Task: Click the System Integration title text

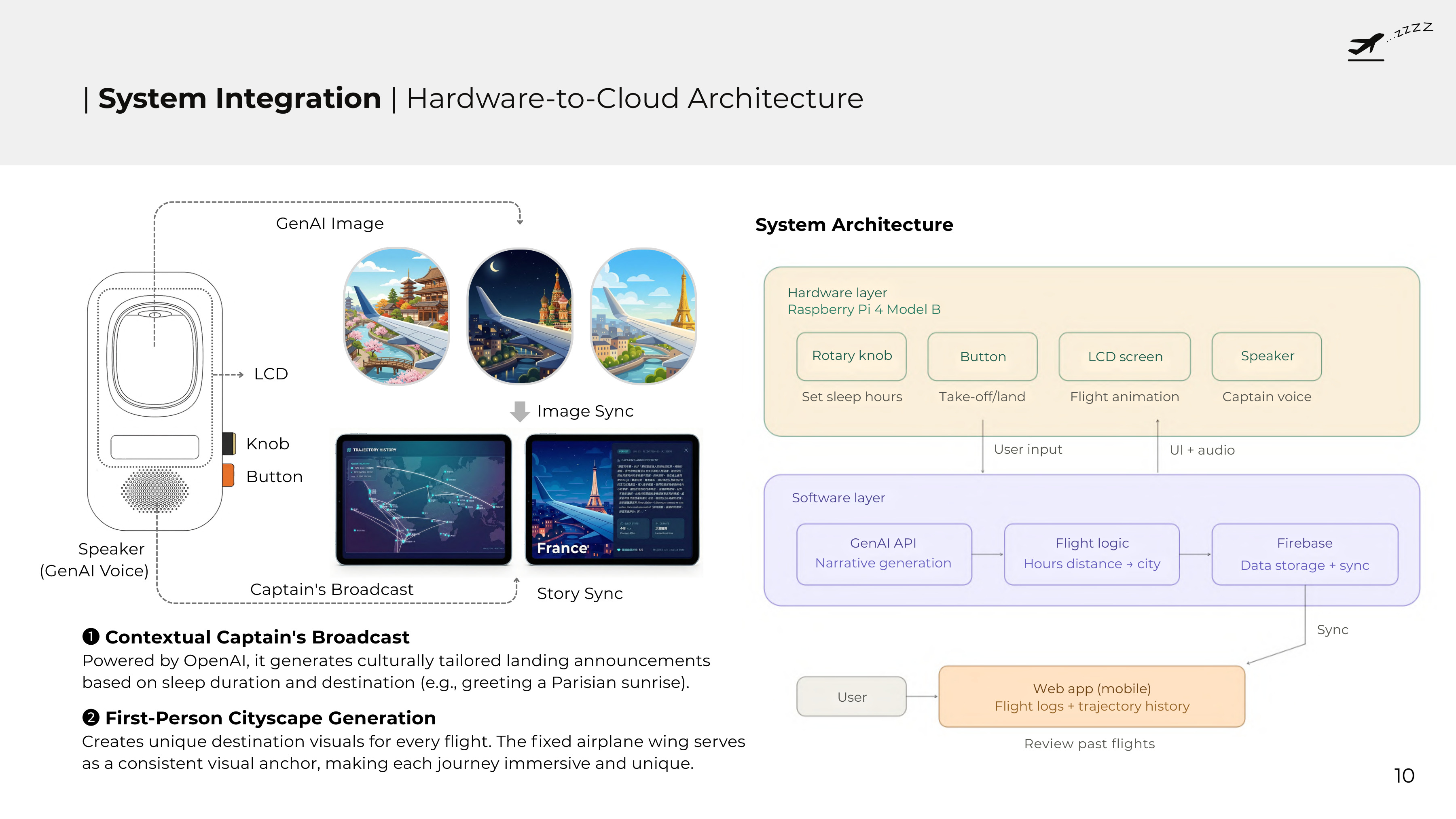Action: point(240,98)
